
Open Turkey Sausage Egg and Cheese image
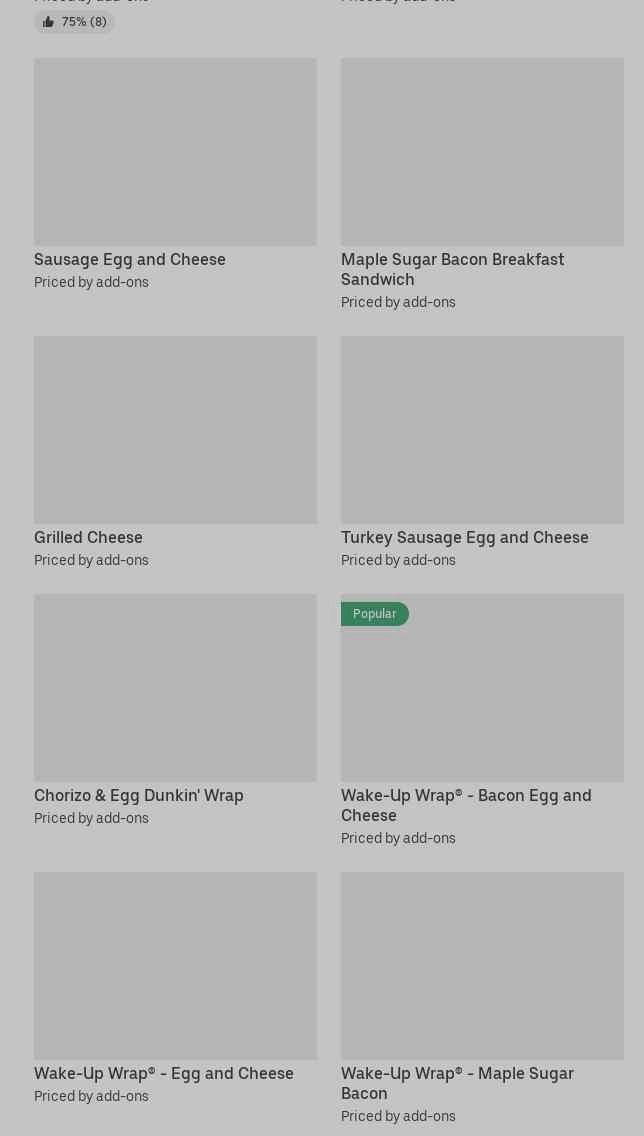coord(482,430)
